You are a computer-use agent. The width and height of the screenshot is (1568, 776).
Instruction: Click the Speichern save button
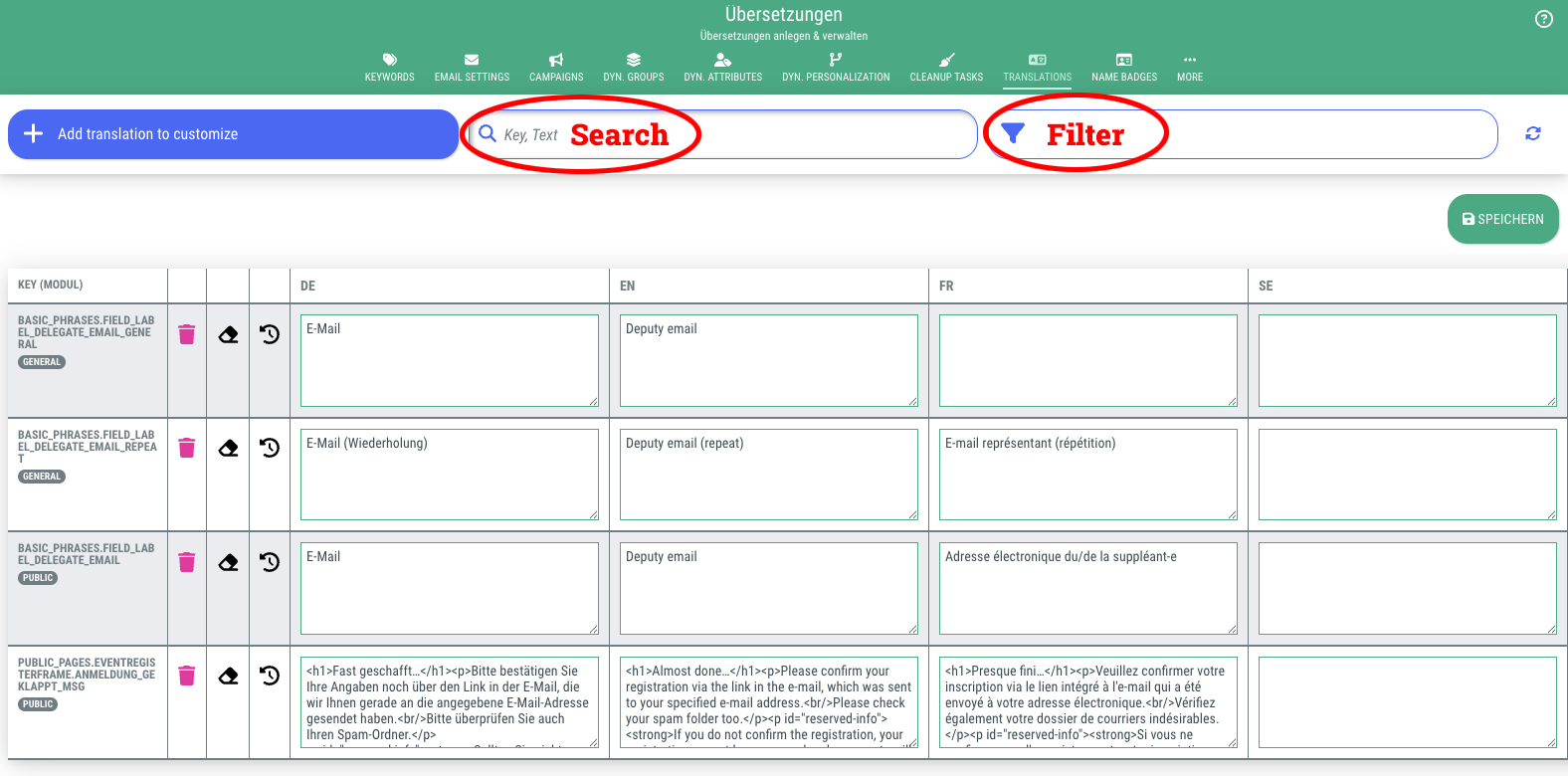click(1503, 219)
